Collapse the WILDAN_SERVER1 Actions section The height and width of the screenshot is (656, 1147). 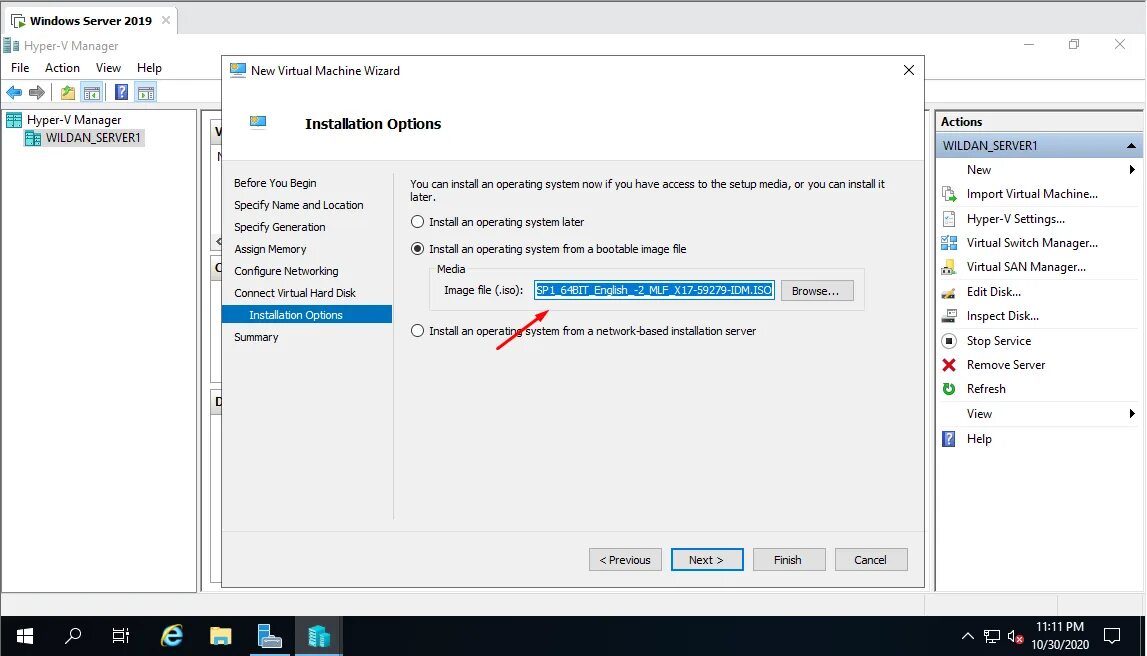tap(1131, 146)
